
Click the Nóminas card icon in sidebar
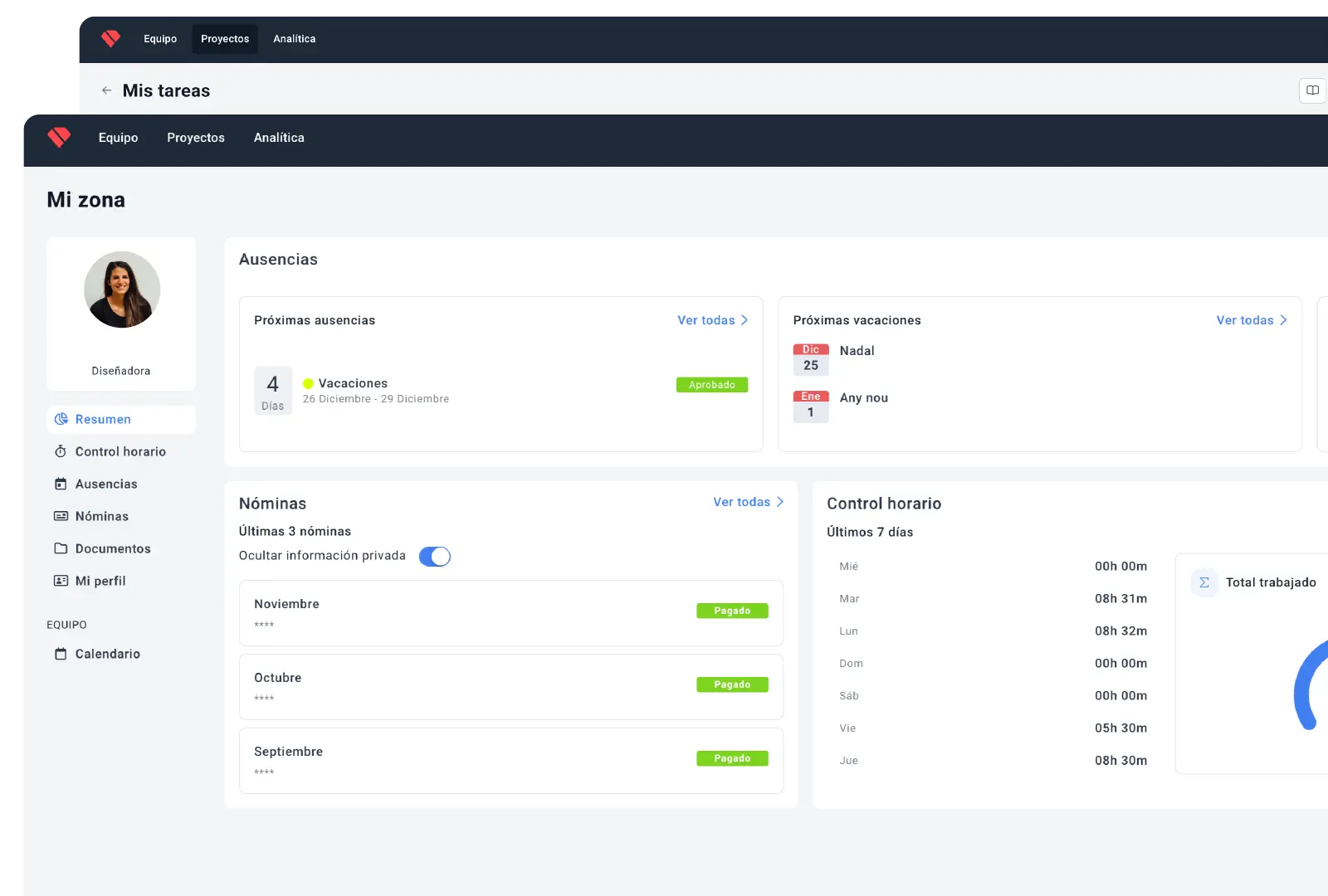pos(61,516)
